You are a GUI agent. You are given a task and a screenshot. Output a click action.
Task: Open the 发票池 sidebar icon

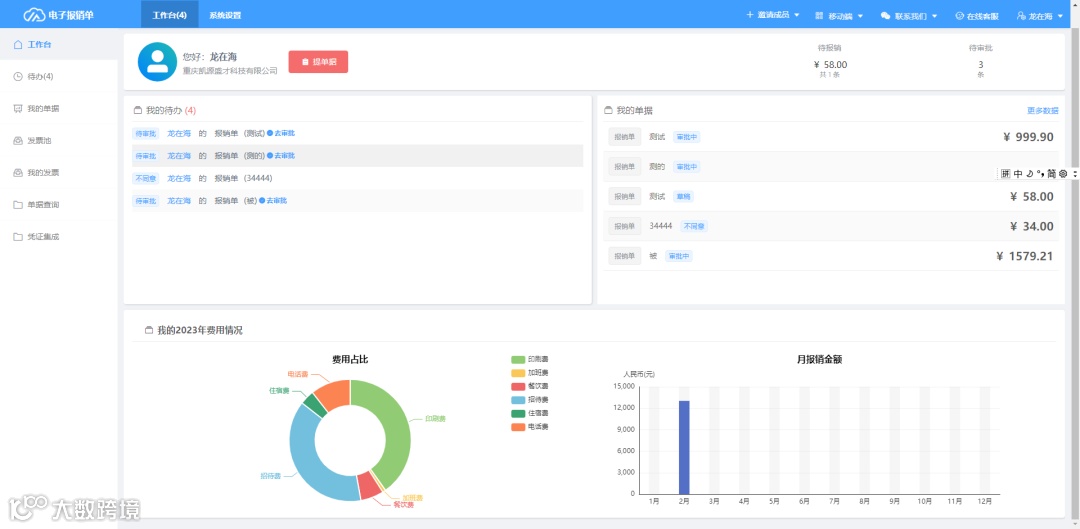point(18,141)
